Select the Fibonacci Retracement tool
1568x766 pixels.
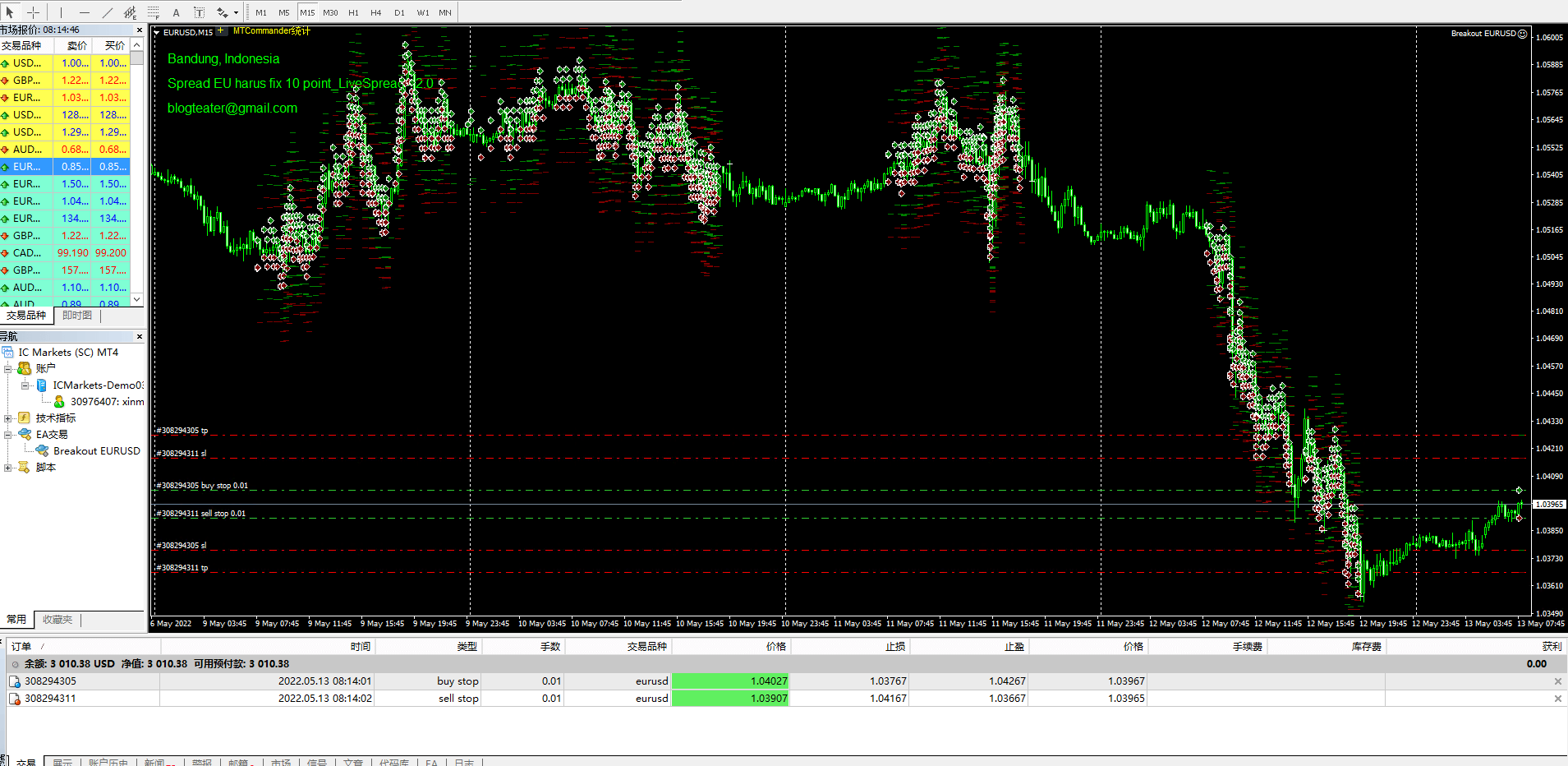tap(153, 12)
